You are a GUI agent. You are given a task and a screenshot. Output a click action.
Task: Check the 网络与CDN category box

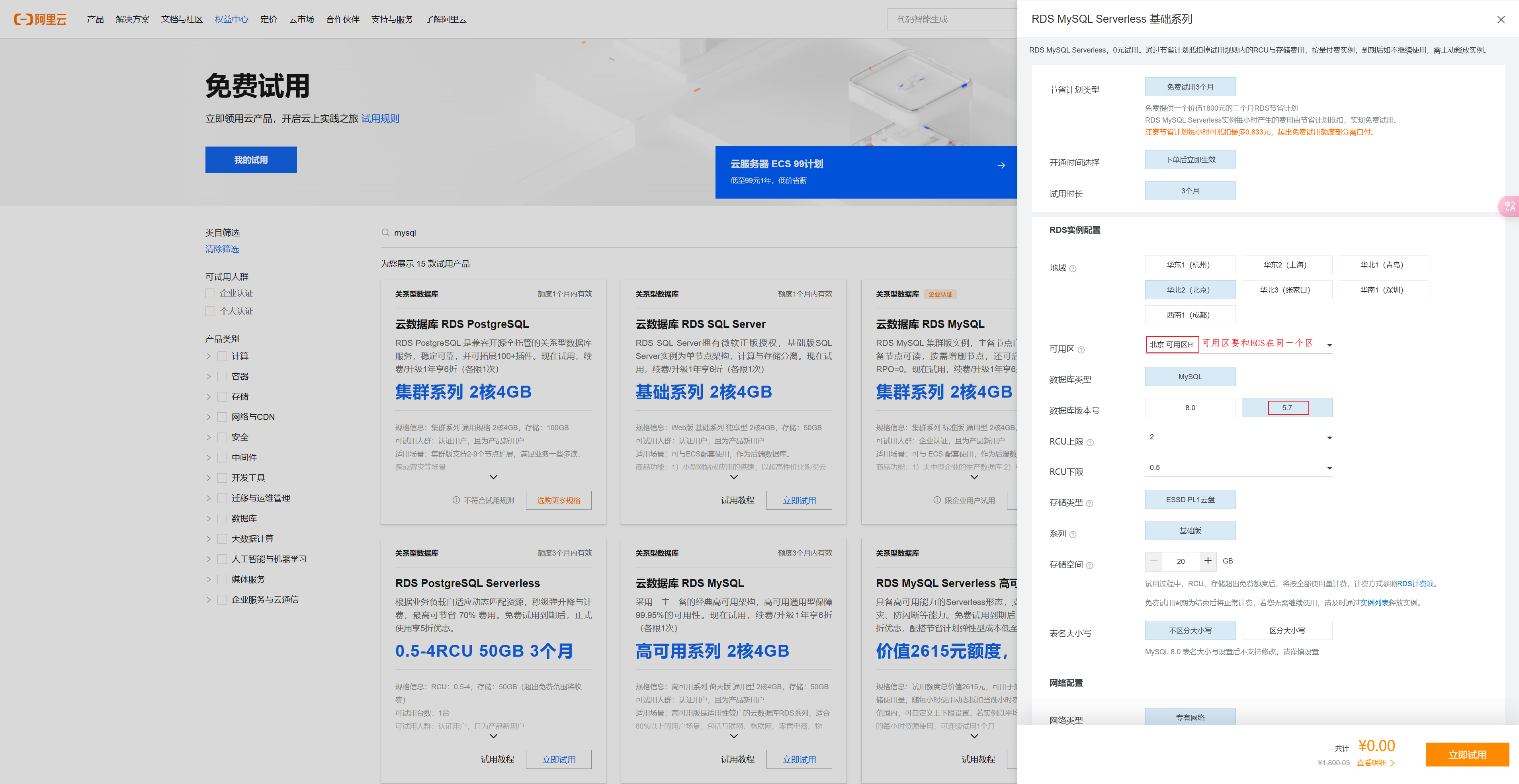222,417
